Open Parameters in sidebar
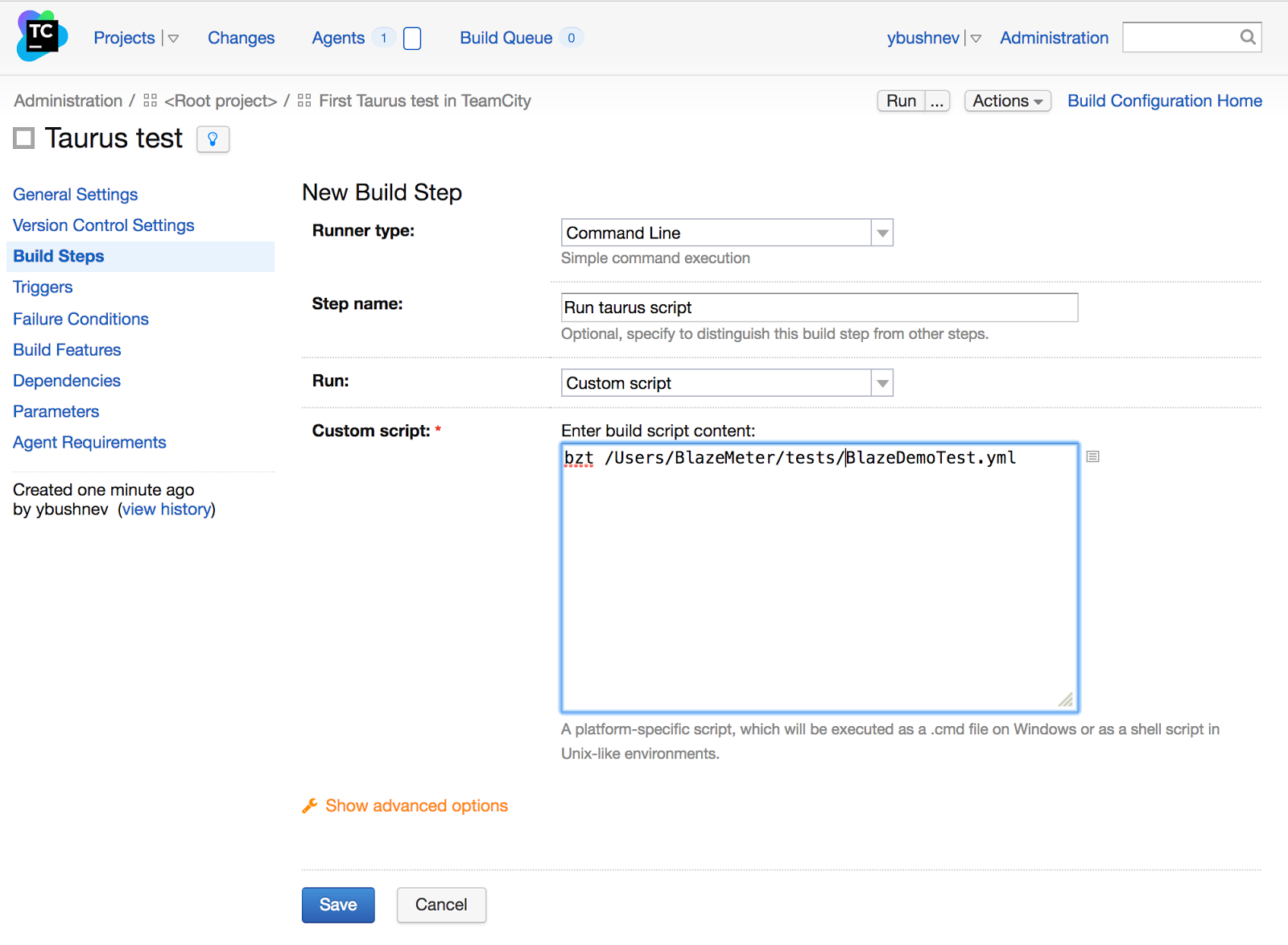The width and height of the screenshot is (1288, 945). 56,411
